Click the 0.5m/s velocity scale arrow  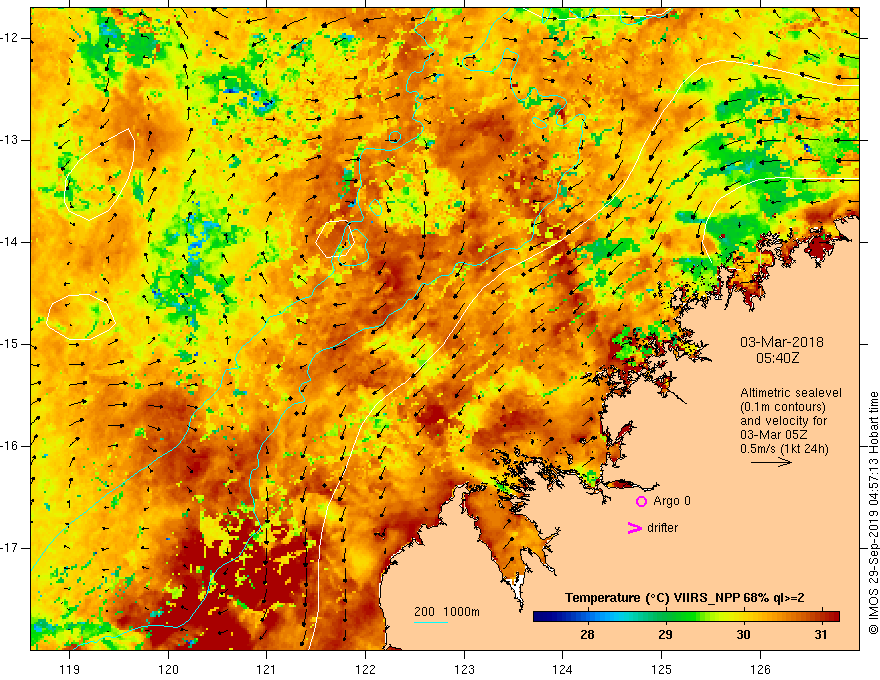pos(771,462)
